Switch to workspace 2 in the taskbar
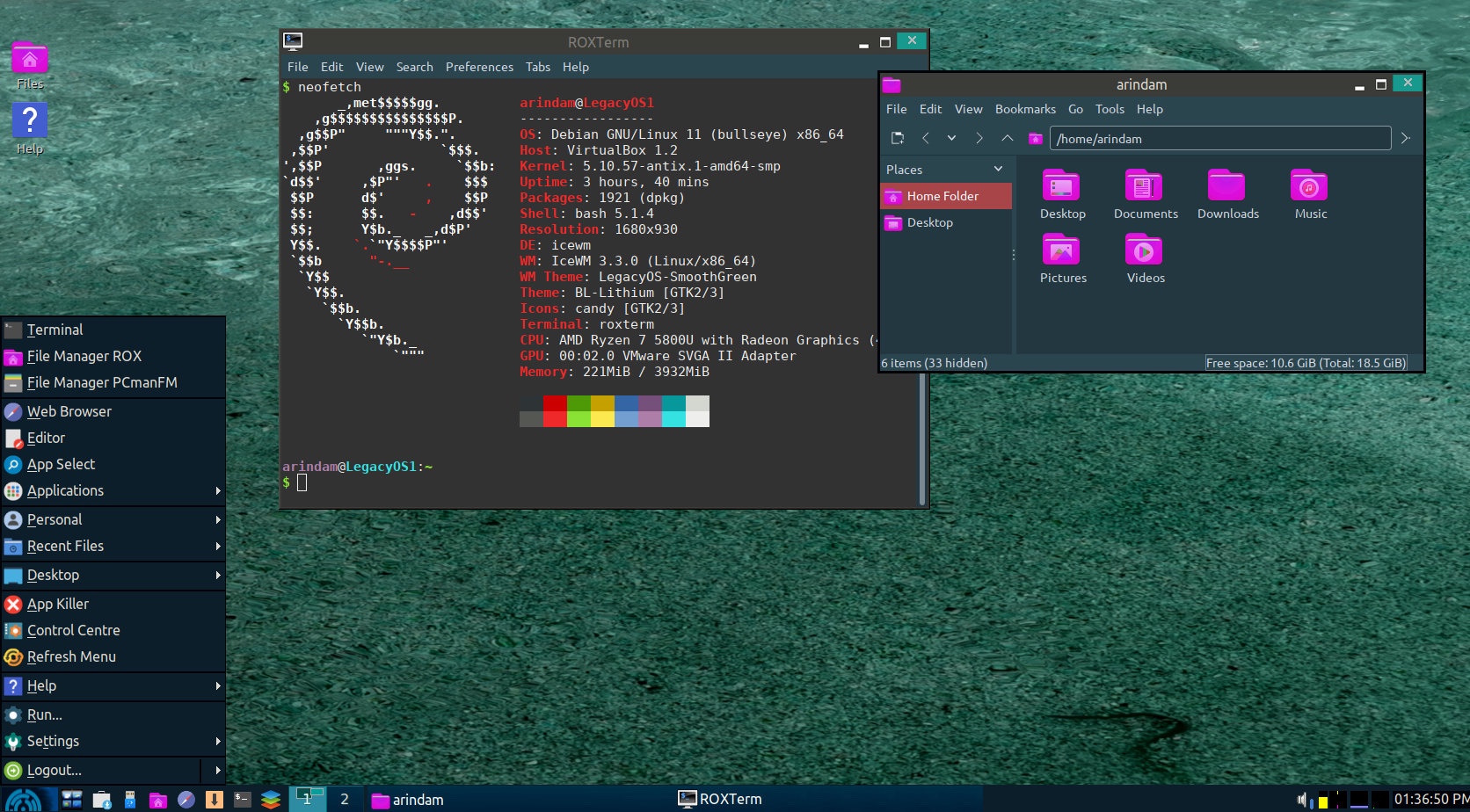Image resolution: width=1470 pixels, height=812 pixels. tap(345, 799)
